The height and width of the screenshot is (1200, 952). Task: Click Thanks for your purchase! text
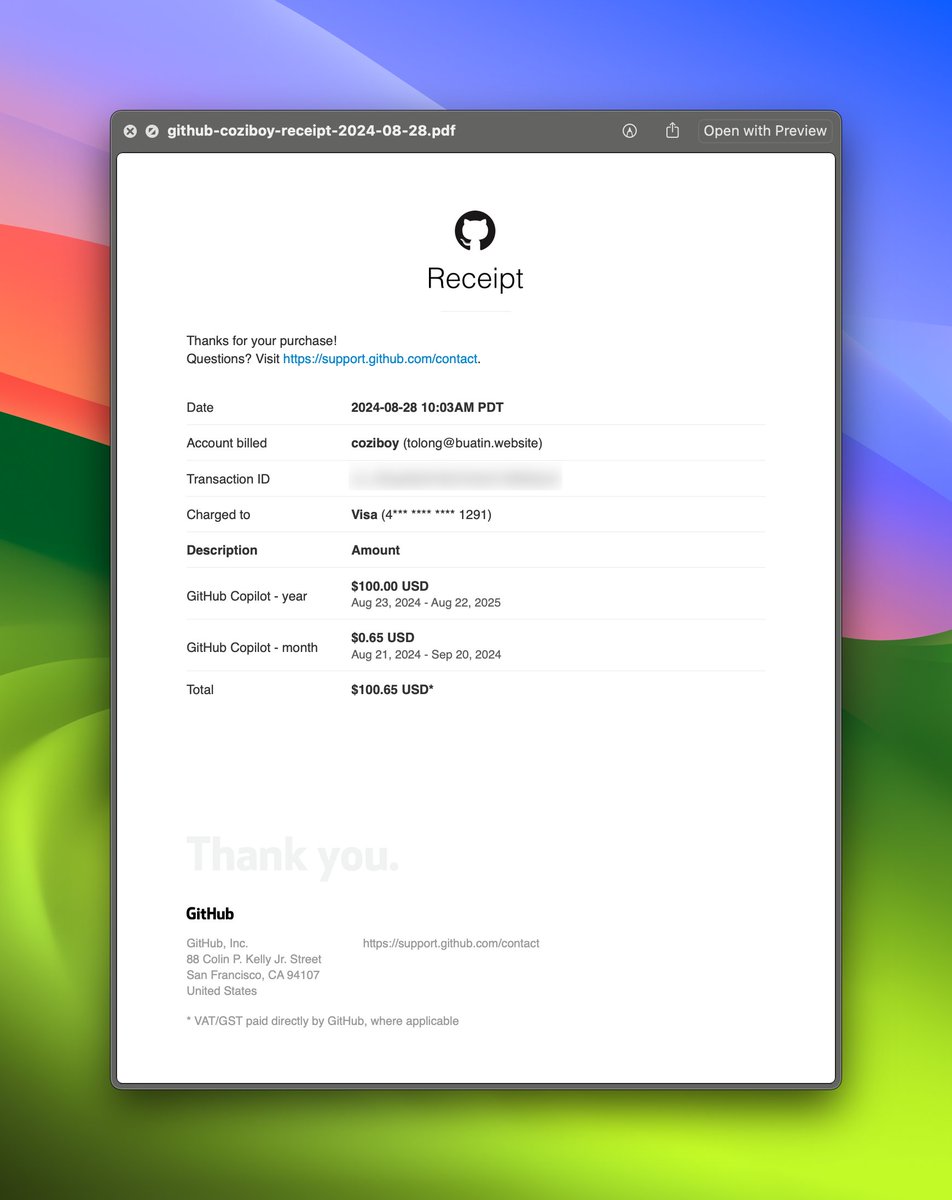click(x=262, y=341)
